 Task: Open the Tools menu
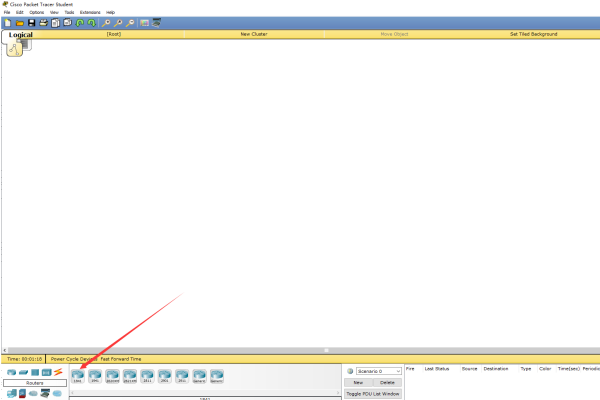69,12
